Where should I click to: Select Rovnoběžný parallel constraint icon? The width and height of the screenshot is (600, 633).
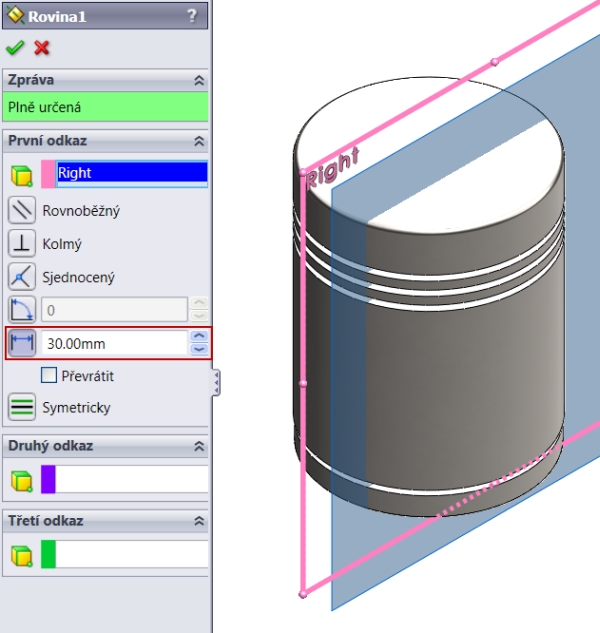(22, 211)
